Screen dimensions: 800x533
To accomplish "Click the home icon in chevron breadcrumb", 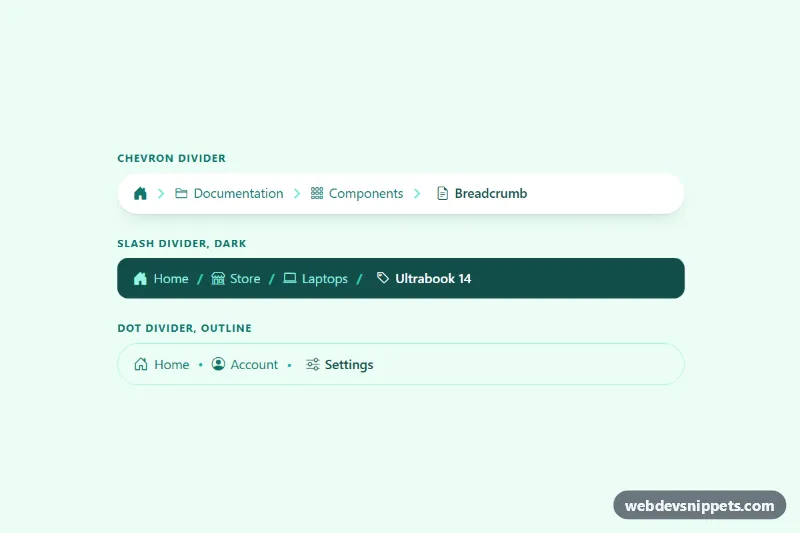I will coord(140,193).
